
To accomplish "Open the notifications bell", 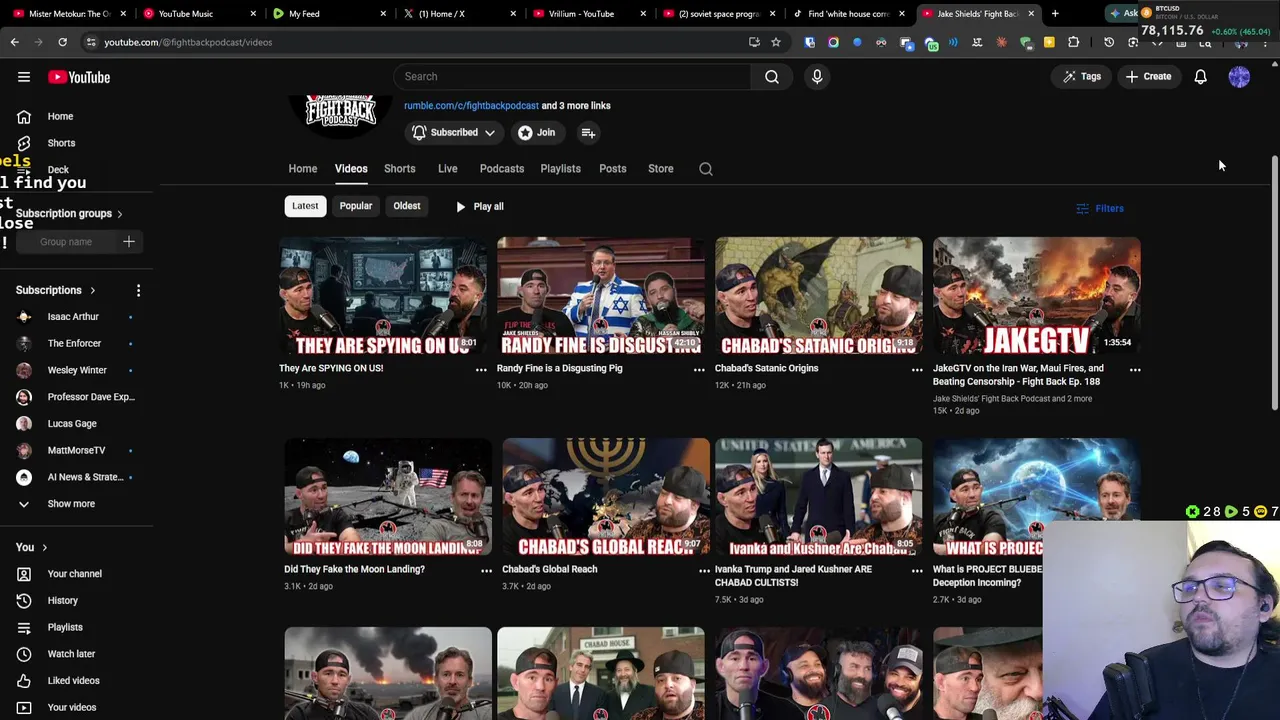I will 1200,76.
